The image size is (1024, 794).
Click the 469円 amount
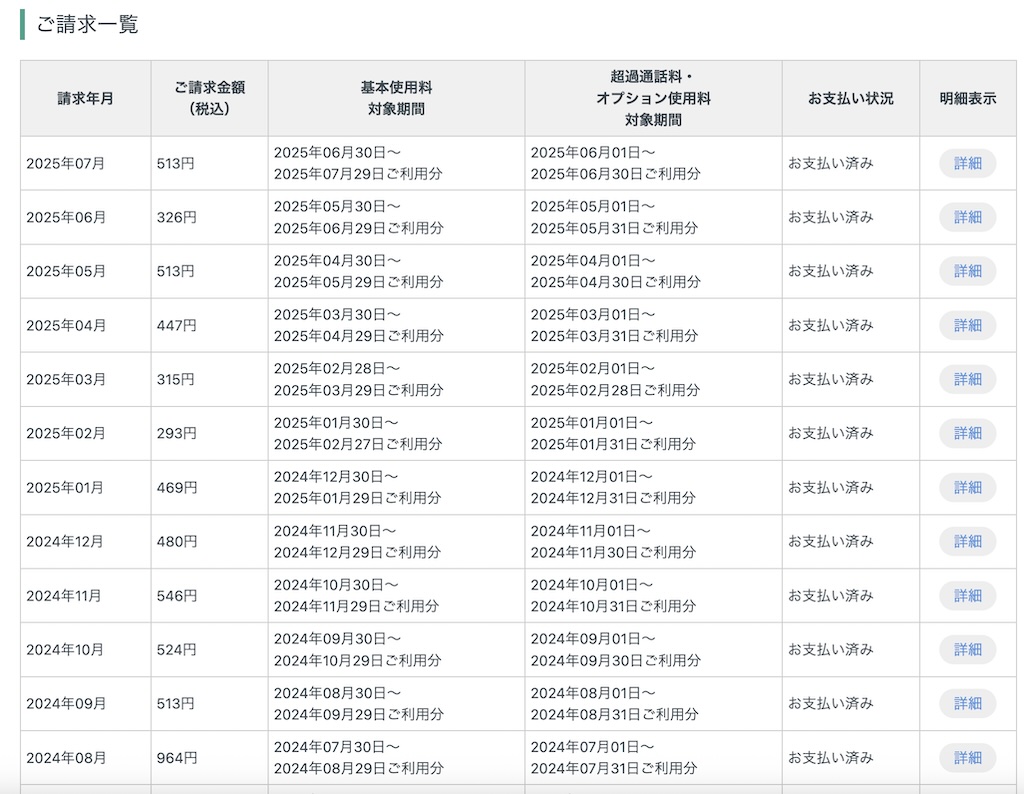[x=176, y=488]
